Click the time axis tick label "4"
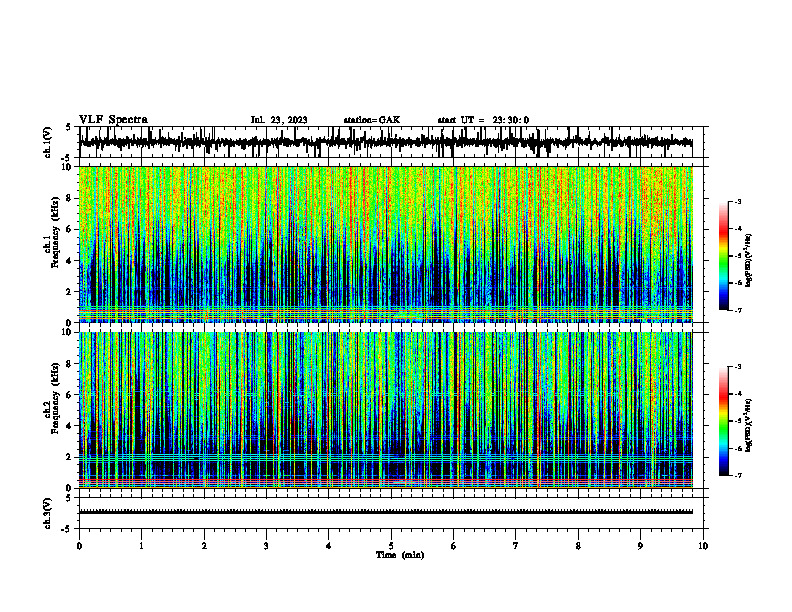Viewport: 792px width, 612px height. 329,546
